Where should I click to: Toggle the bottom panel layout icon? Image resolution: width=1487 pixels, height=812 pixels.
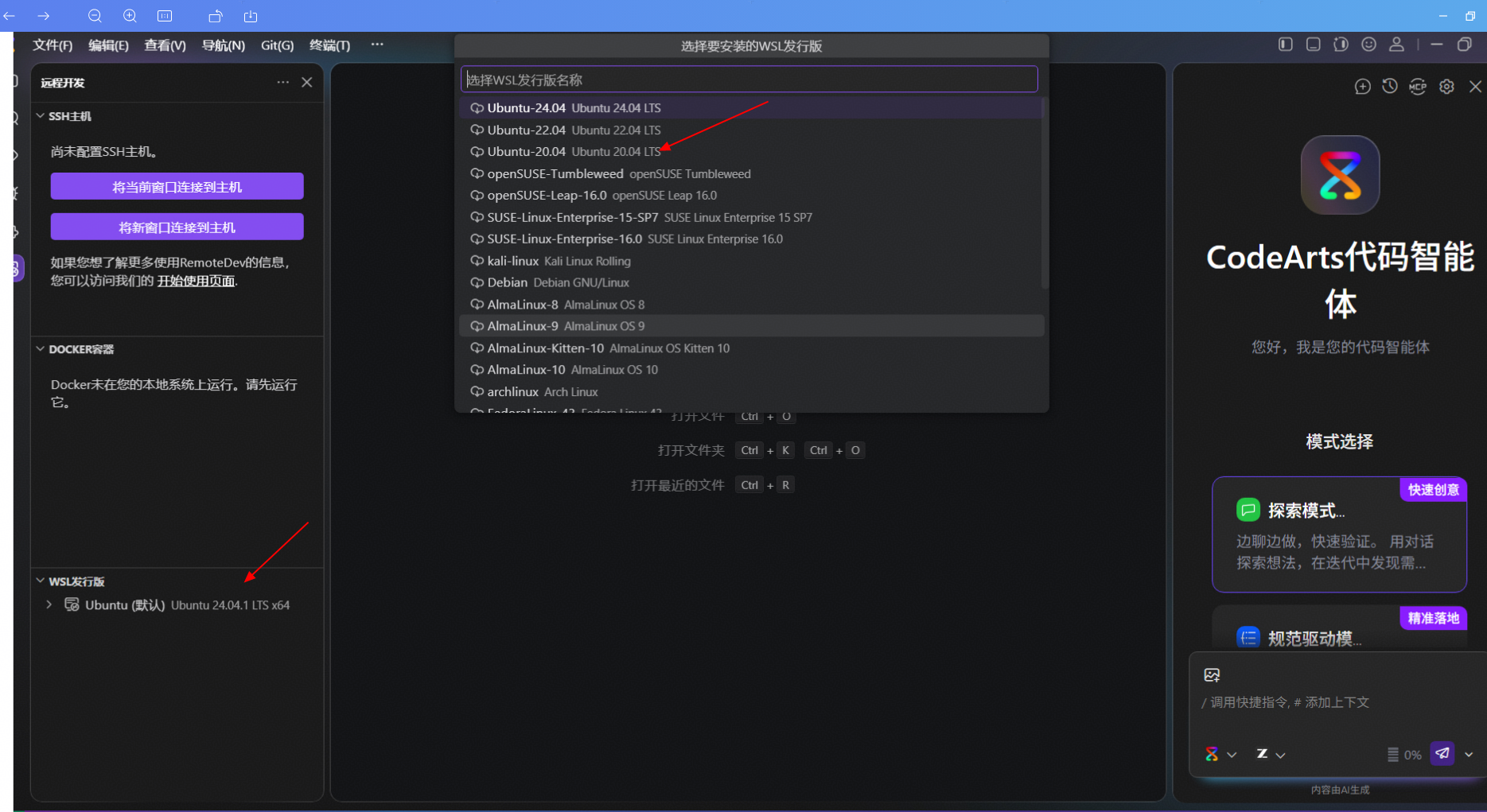(x=1314, y=45)
